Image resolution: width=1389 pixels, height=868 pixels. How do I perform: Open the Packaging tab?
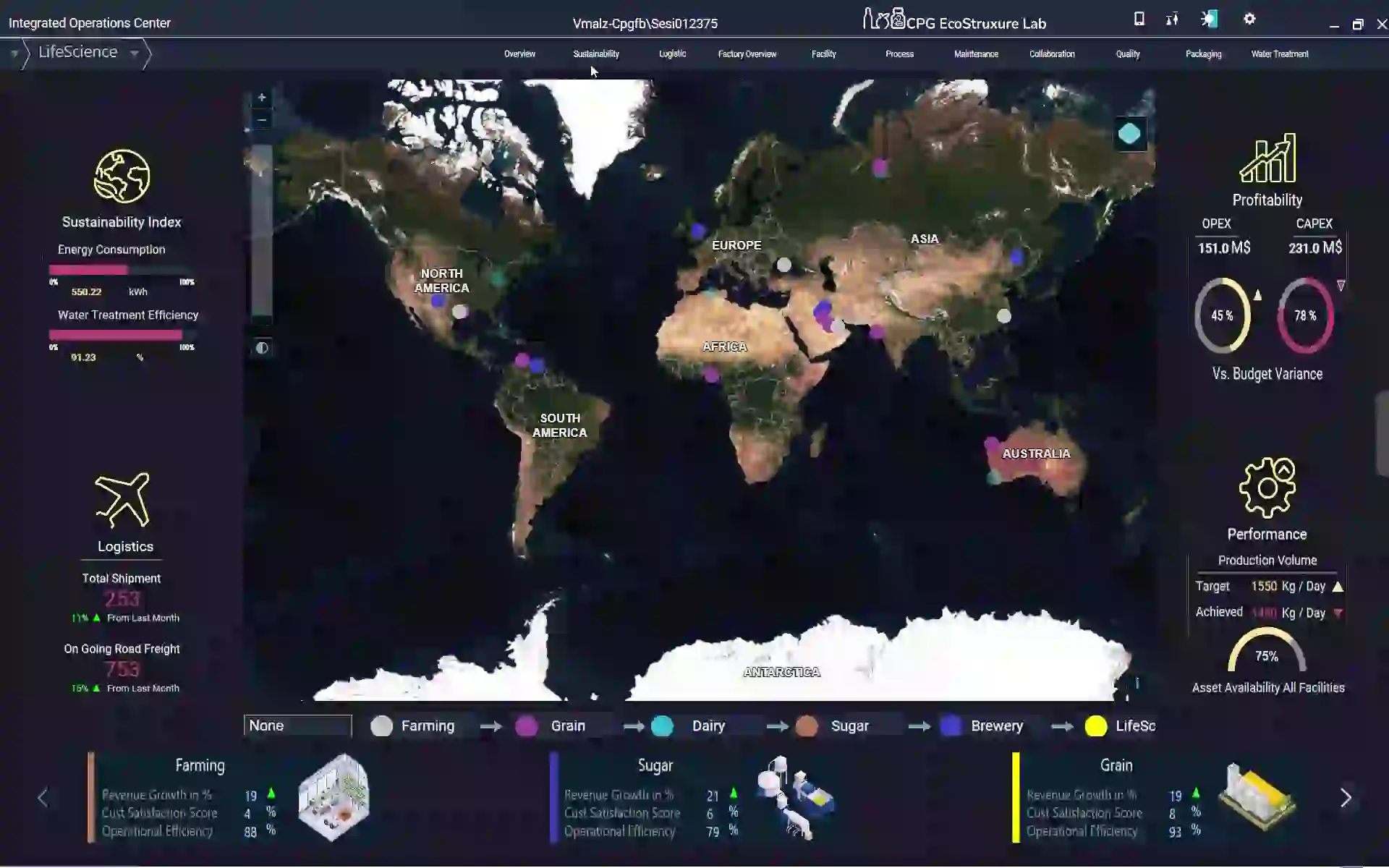[1203, 54]
